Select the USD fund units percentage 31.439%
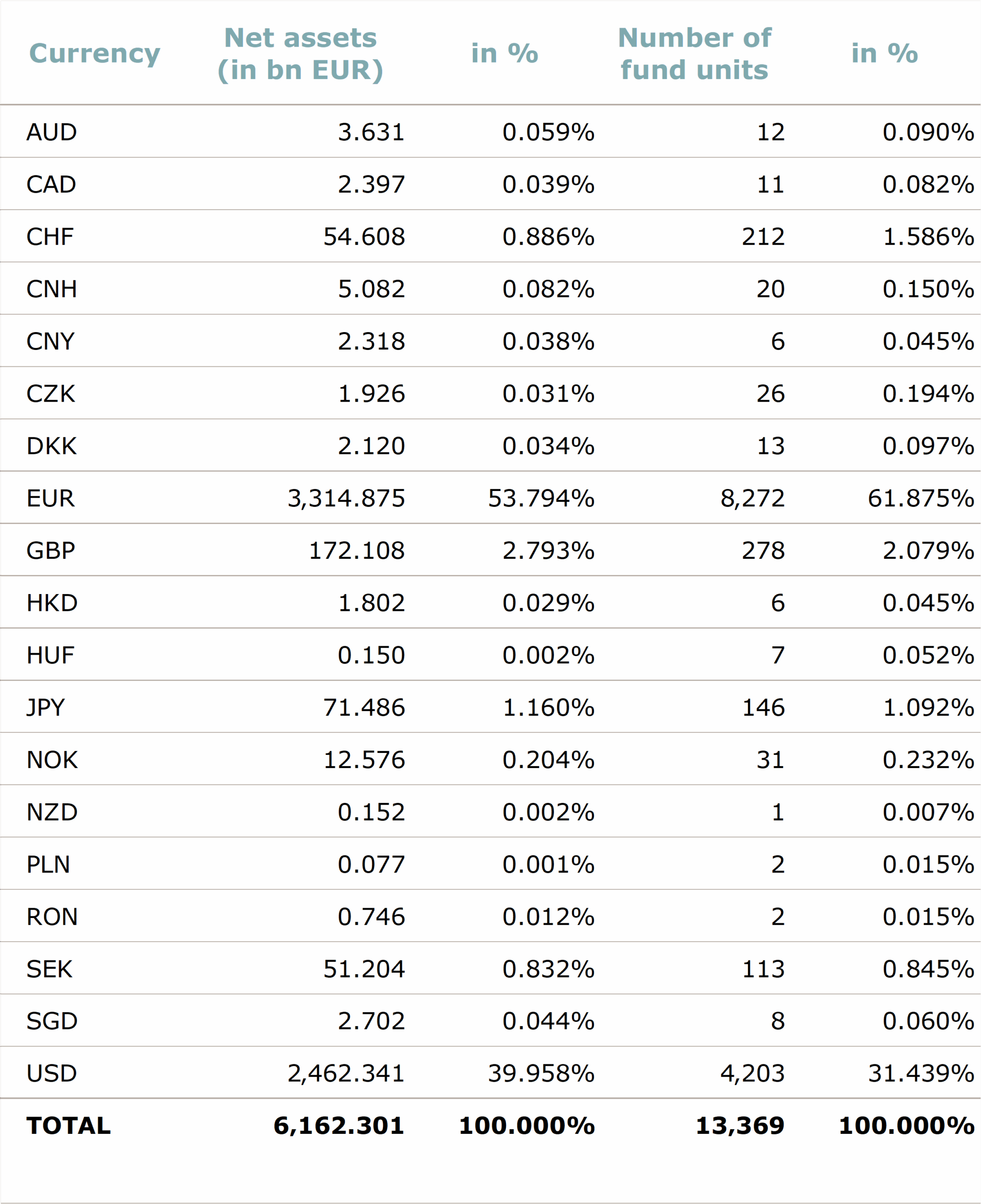Image resolution: width=981 pixels, height=1204 pixels. pos(920,1074)
